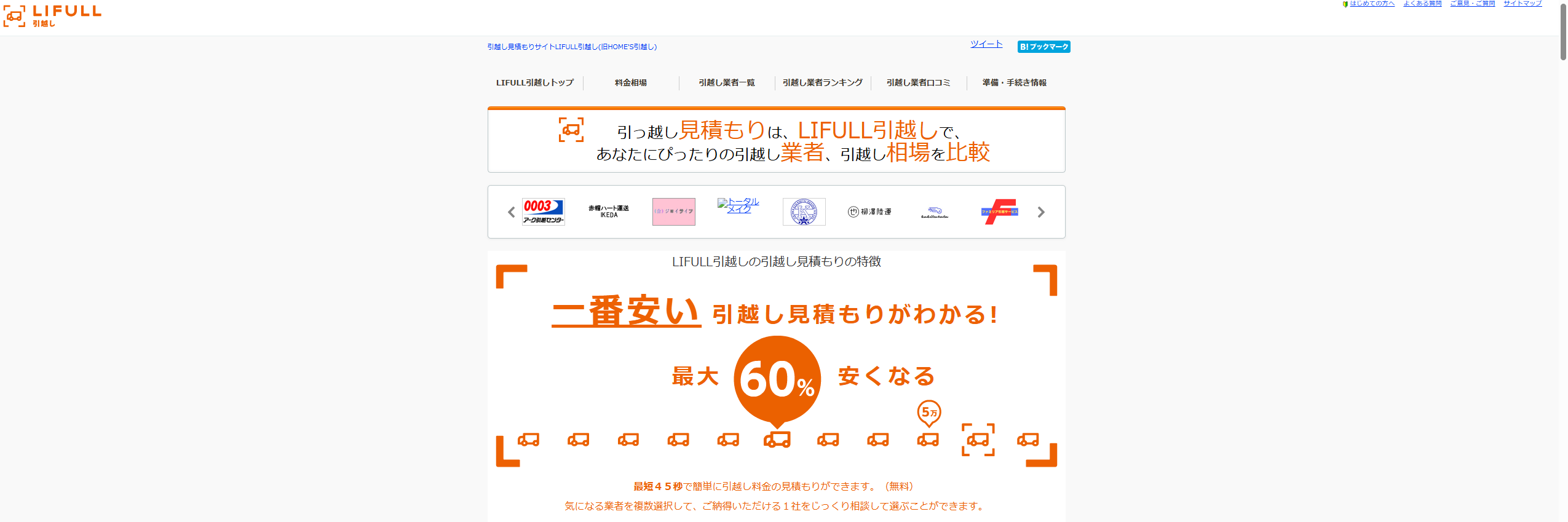Click the enlarged truck under the 60% circle

tap(777, 440)
